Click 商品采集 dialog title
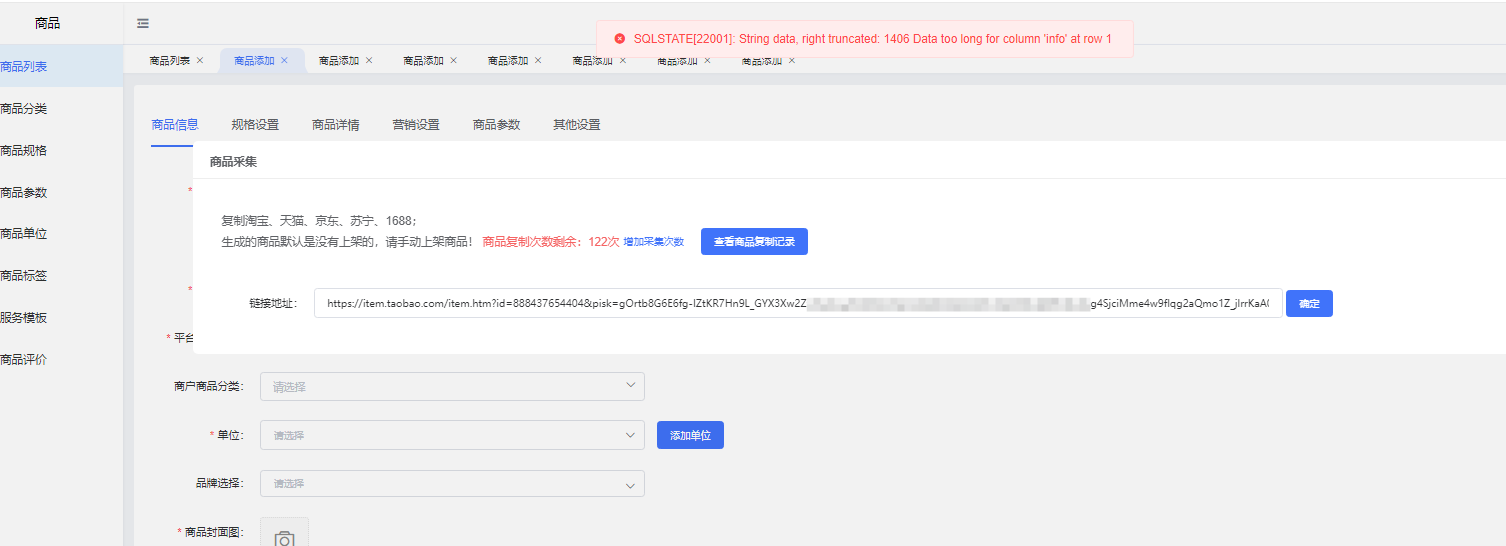The height and width of the screenshot is (546, 1506). click(233, 161)
